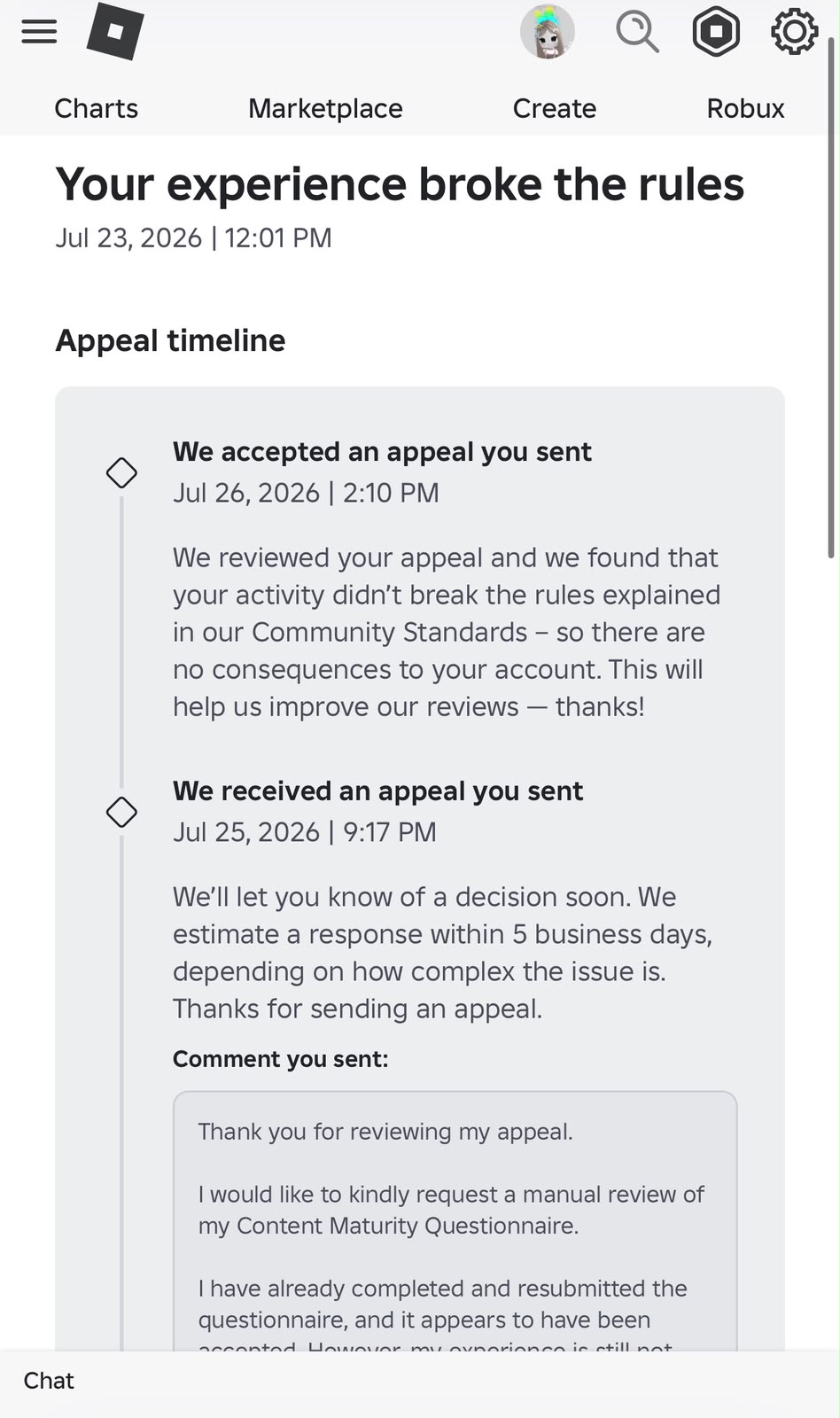Click the Roblox logo home icon
The height and width of the screenshot is (1418, 840).
(115, 31)
